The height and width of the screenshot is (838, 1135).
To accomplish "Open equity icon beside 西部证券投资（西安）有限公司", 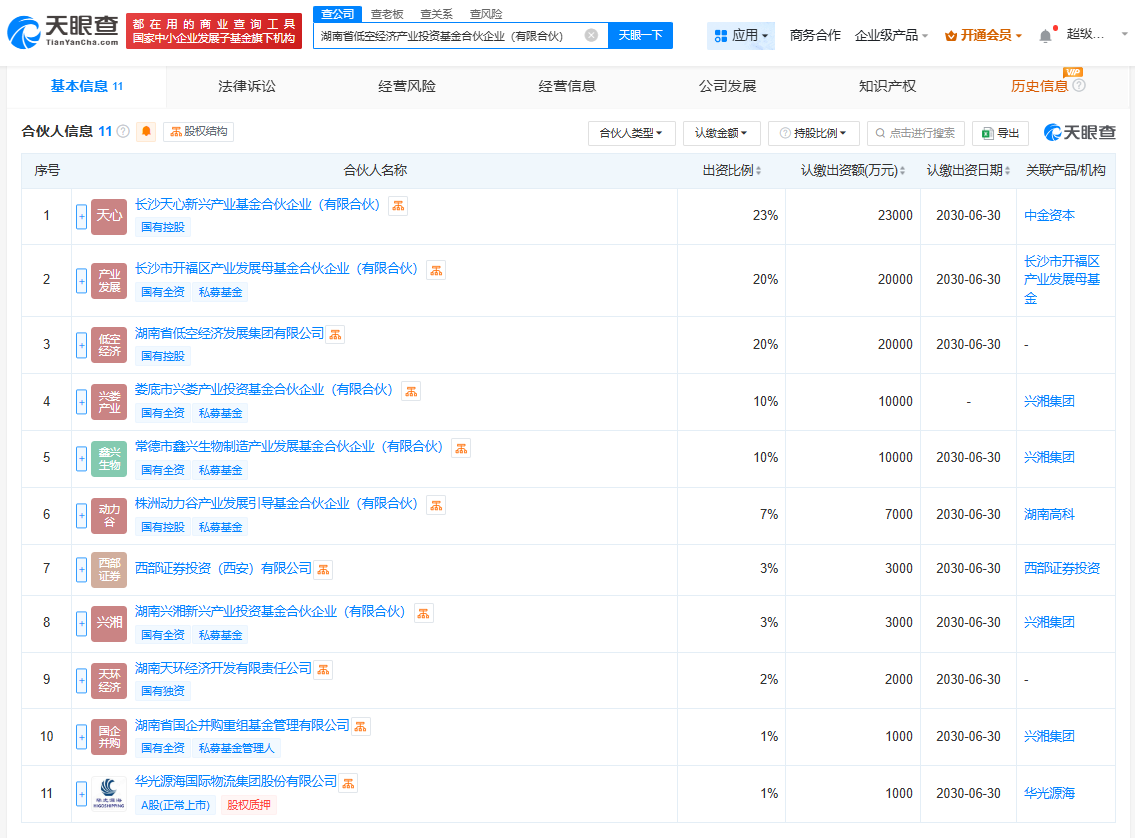I will click(x=323, y=569).
